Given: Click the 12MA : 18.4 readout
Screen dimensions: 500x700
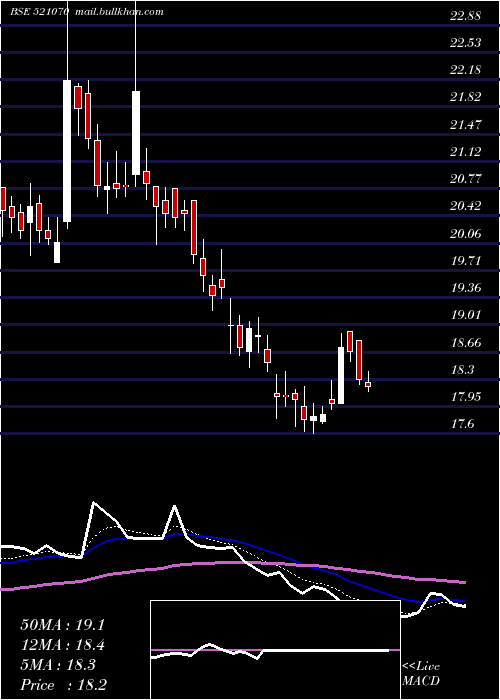Looking at the screenshot, I should point(62,646).
